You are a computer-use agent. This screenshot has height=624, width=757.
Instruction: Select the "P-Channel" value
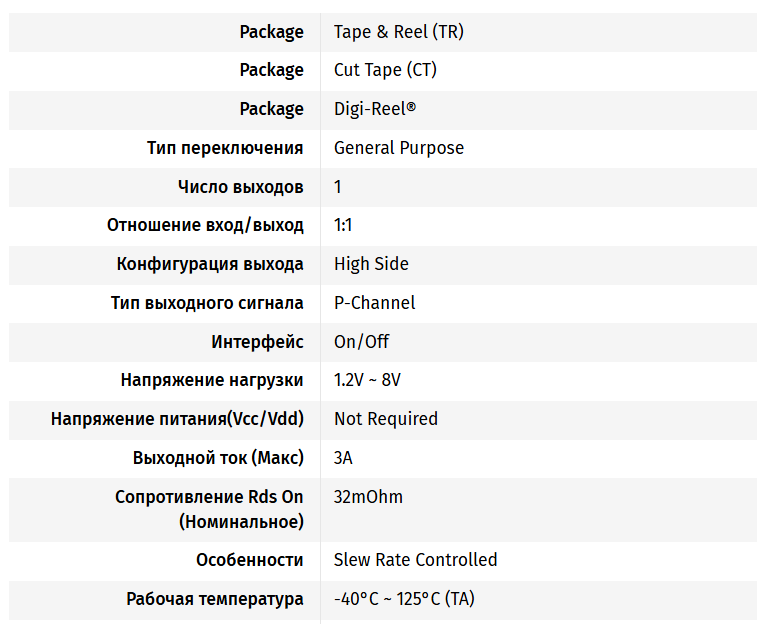pyautogui.click(x=374, y=303)
